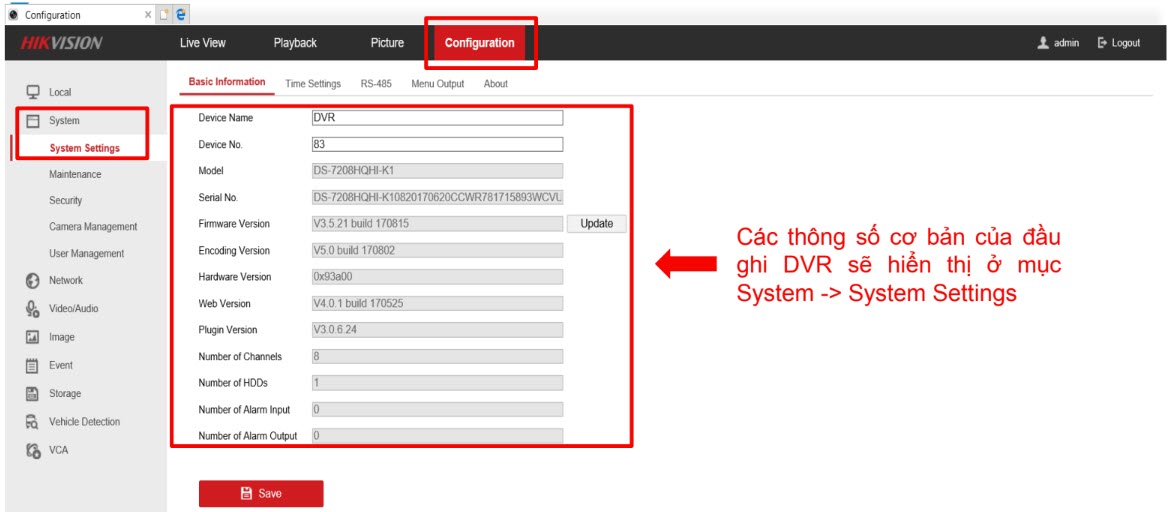Click the Network globe icon
Viewport: 1170px width, 512px height.
point(32,281)
